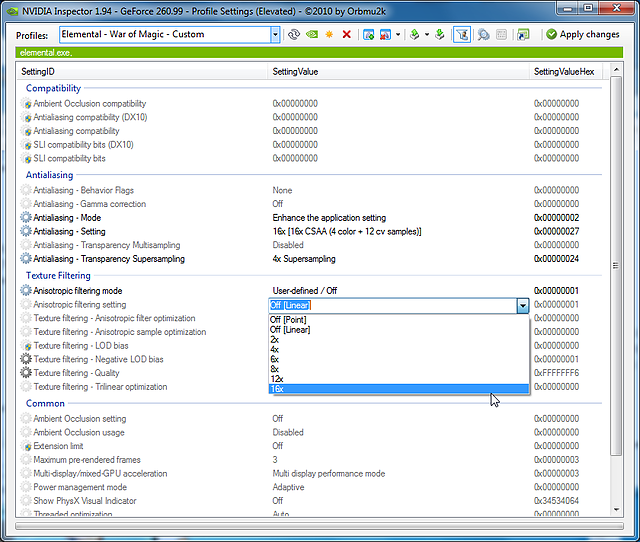
Task: Click the grayed bit value editor icon
Action: [x=501, y=35]
